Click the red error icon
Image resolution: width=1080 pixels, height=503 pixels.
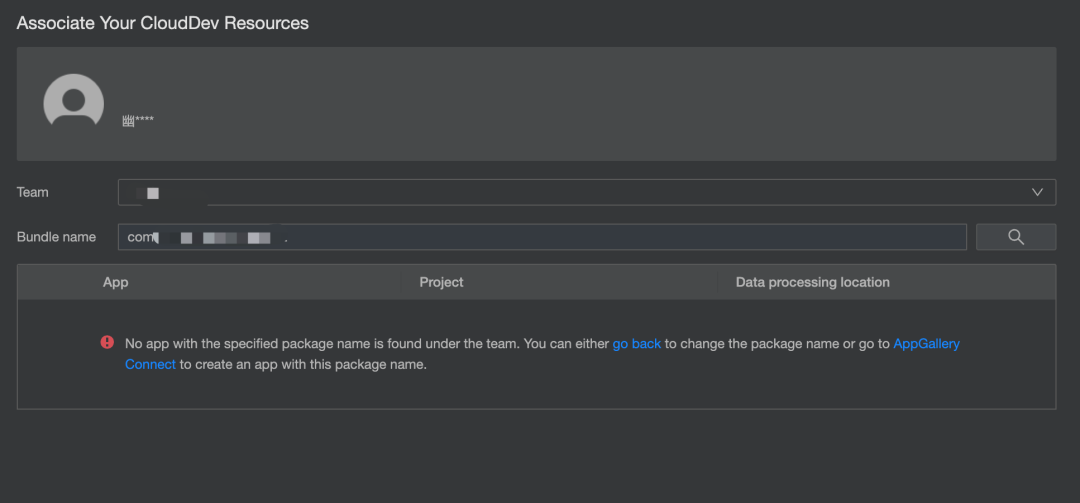pos(107,342)
